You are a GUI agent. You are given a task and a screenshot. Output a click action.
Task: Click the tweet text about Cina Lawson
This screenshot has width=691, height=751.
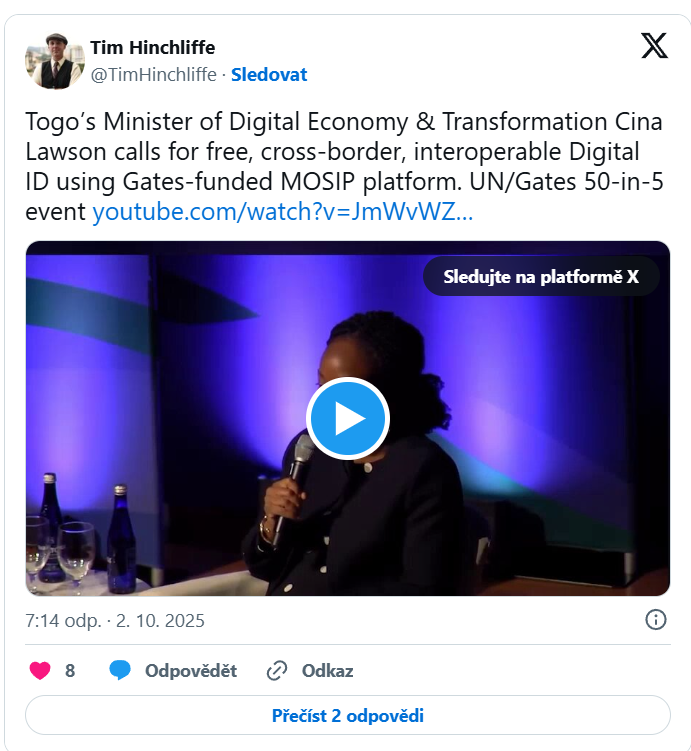[344, 166]
